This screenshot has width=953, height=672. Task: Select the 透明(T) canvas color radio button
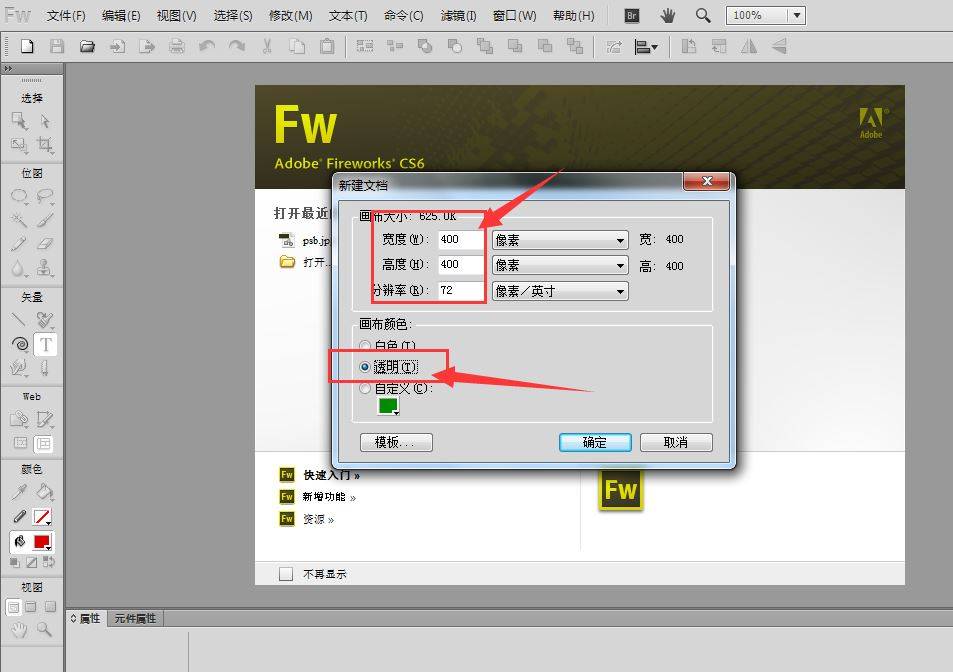tap(365, 367)
